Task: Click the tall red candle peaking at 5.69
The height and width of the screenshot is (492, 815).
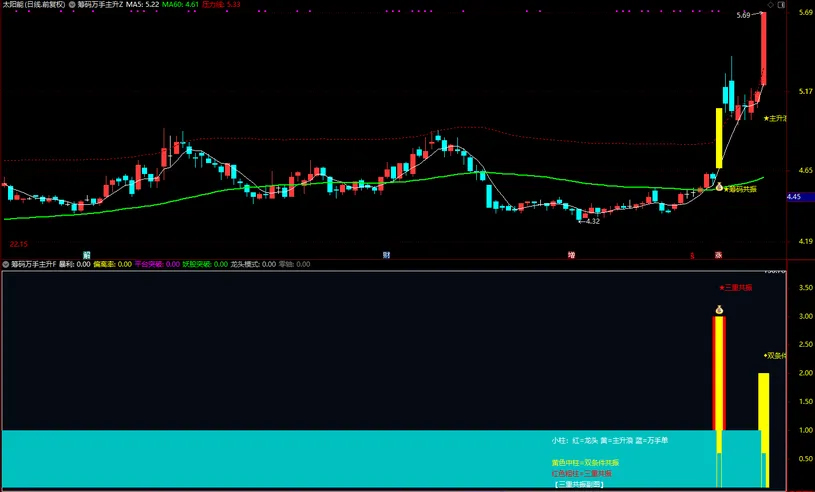Action: point(764,48)
